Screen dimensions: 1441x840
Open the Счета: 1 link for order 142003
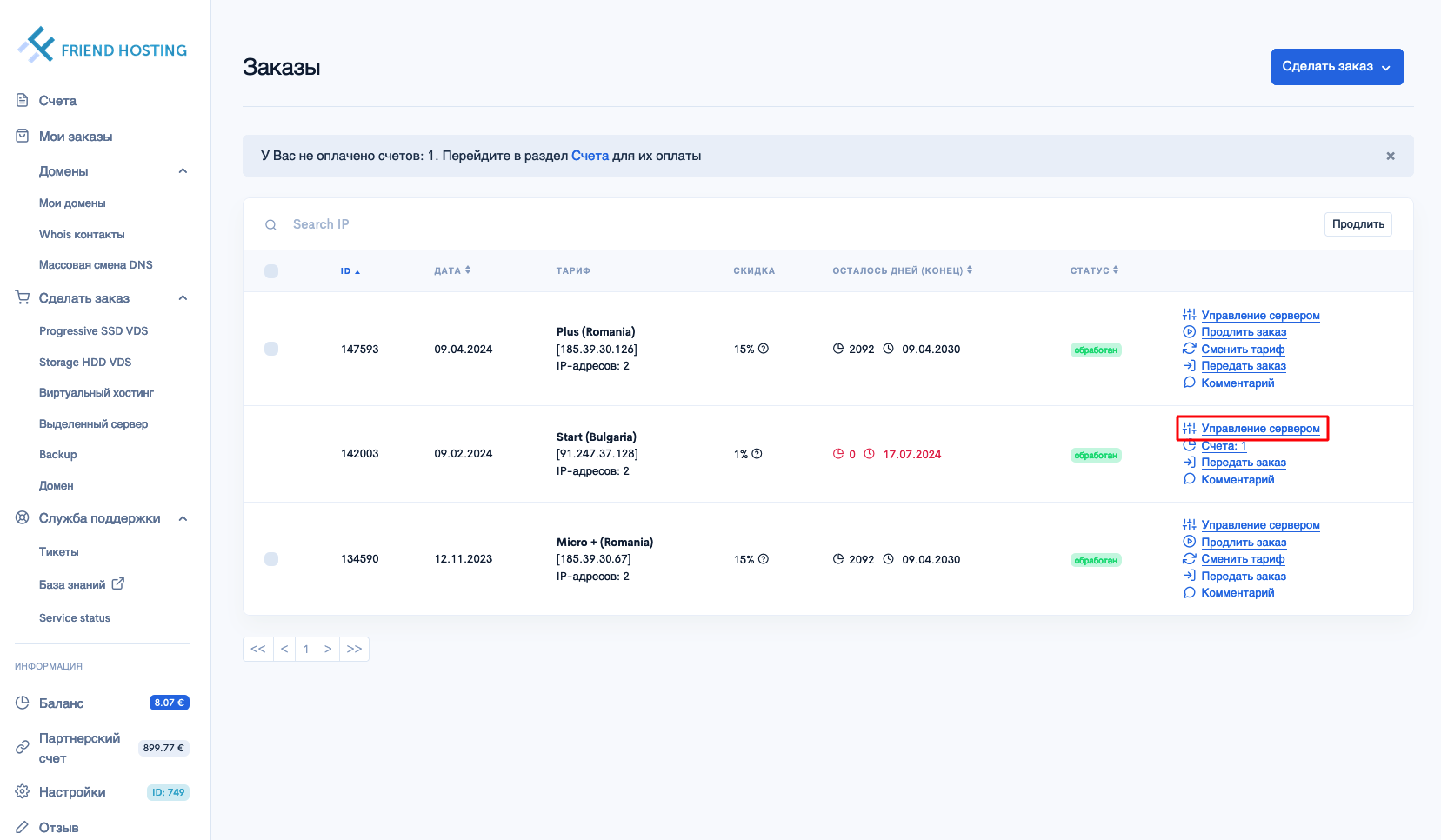click(1224, 446)
